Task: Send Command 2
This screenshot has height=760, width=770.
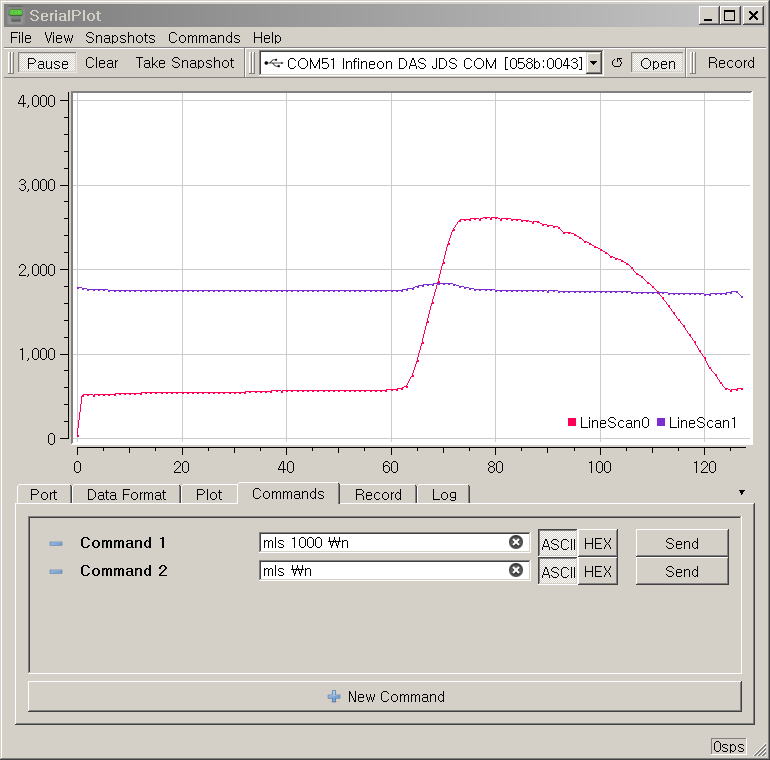Action: pos(682,571)
